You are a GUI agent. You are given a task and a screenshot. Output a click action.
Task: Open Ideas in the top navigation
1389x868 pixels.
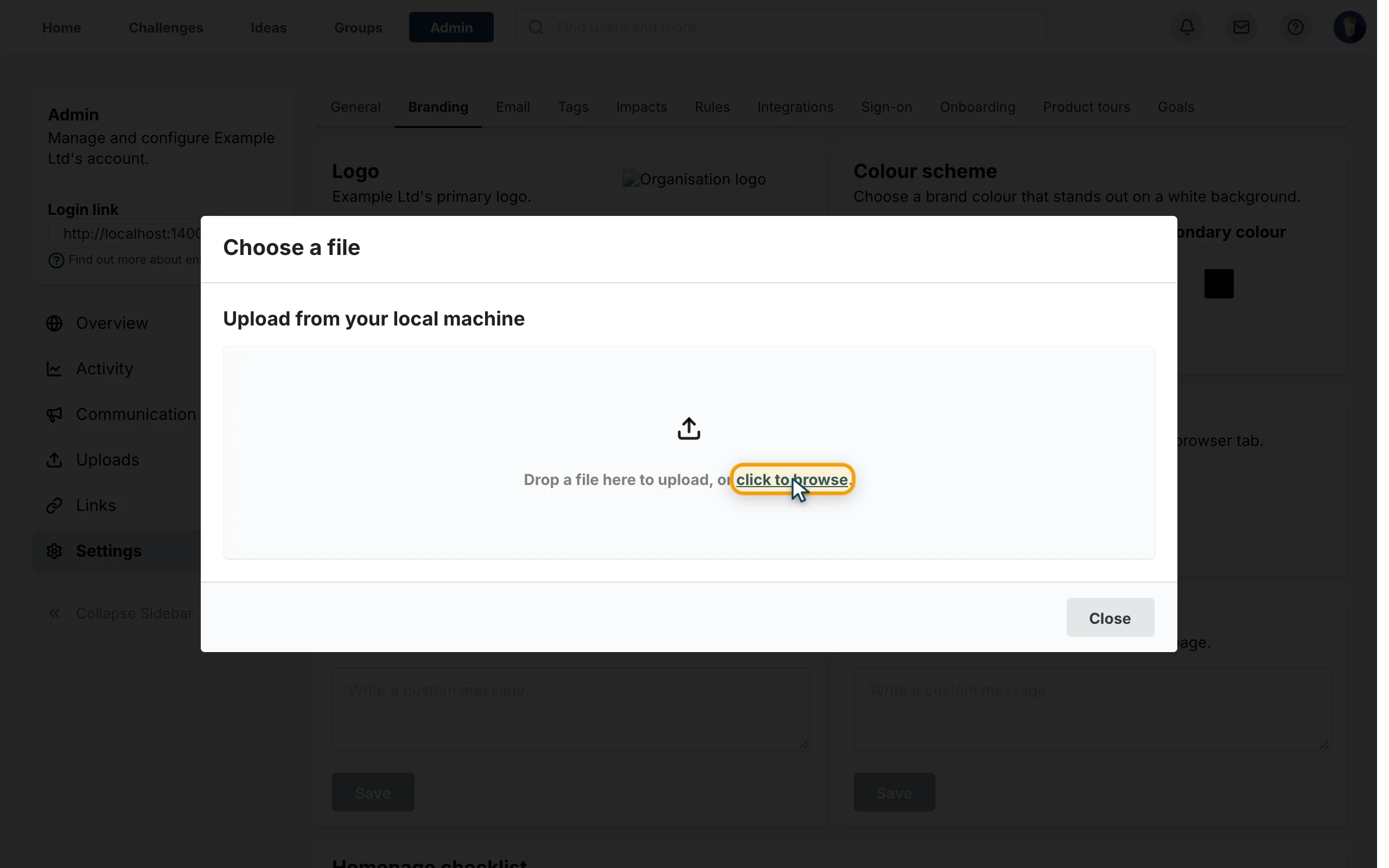pyautogui.click(x=269, y=28)
